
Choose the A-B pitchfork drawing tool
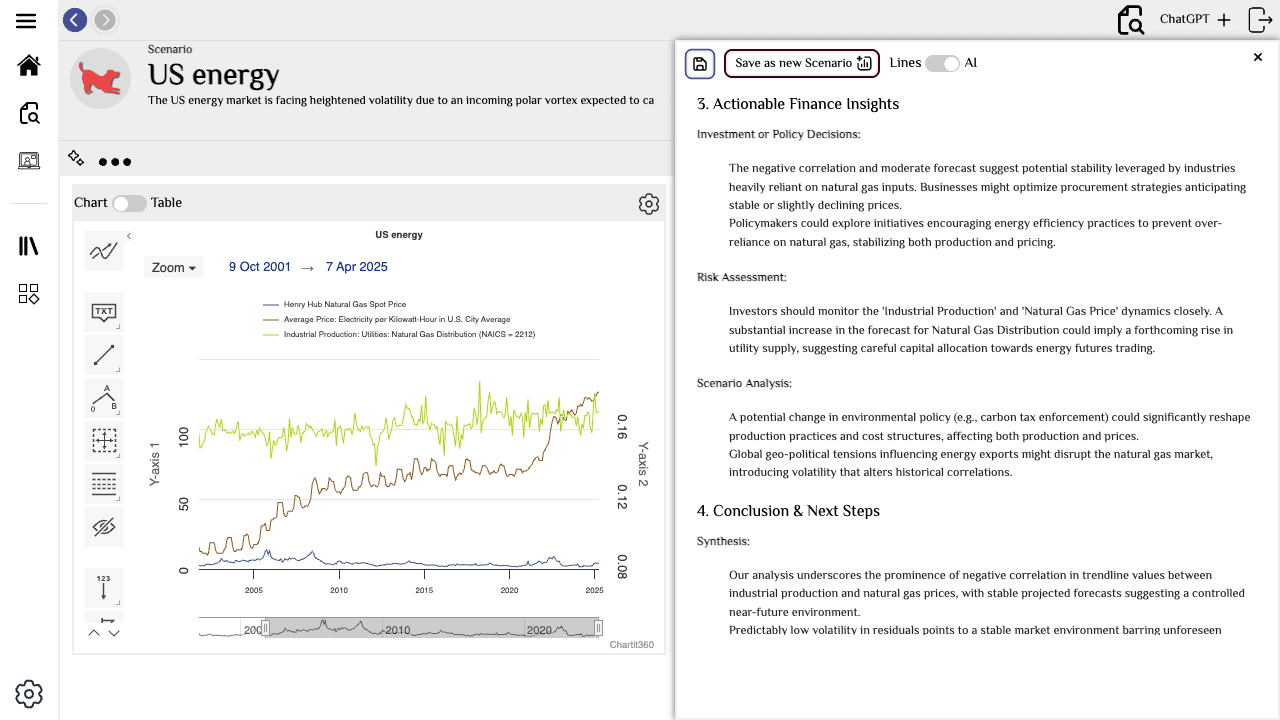coord(104,398)
